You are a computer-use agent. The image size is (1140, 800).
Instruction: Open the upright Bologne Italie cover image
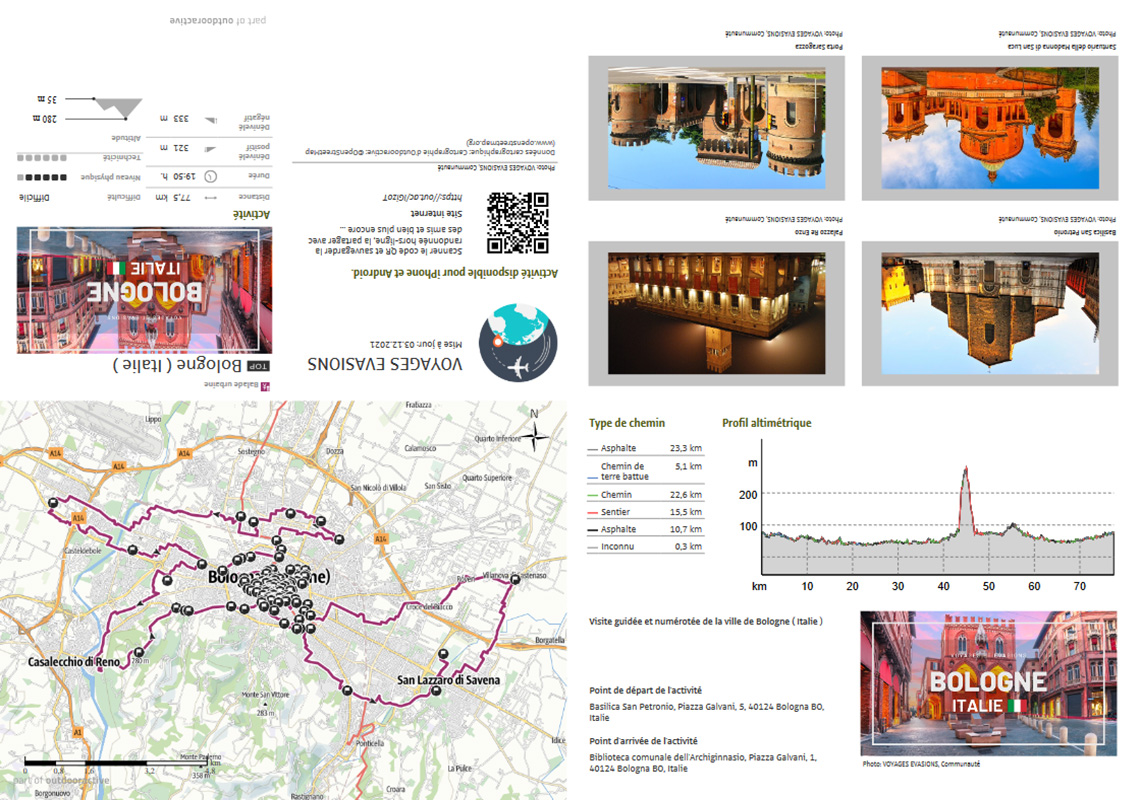pos(989,684)
